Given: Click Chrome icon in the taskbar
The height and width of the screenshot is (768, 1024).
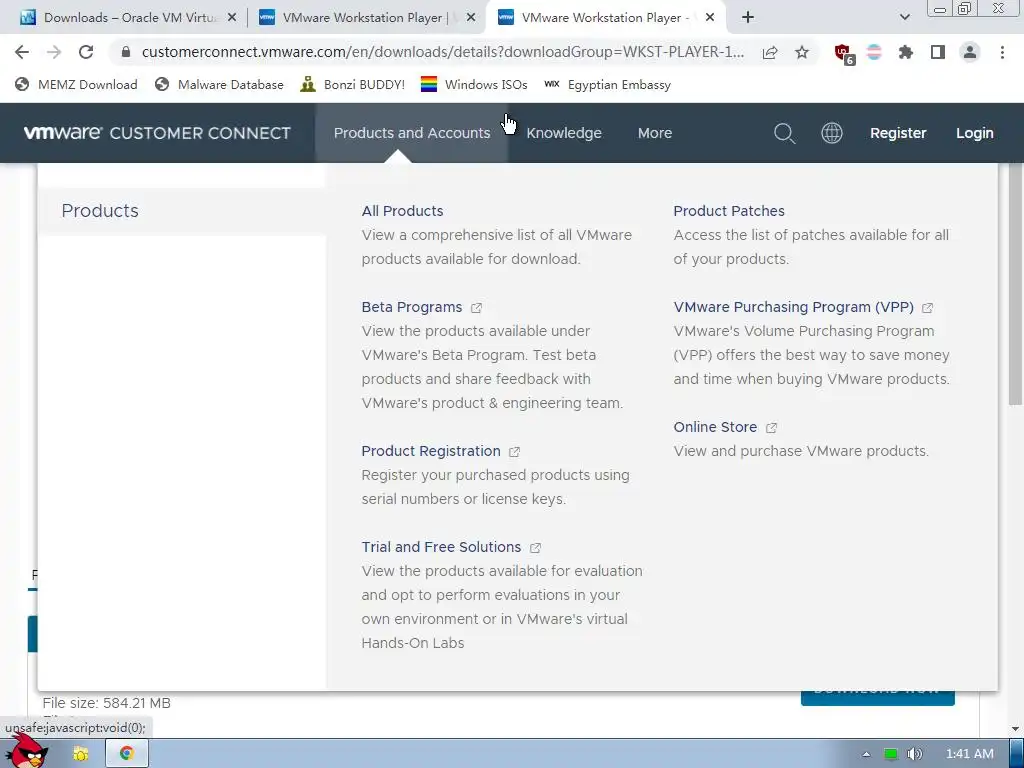Looking at the screenshot, I should [126, 754].
